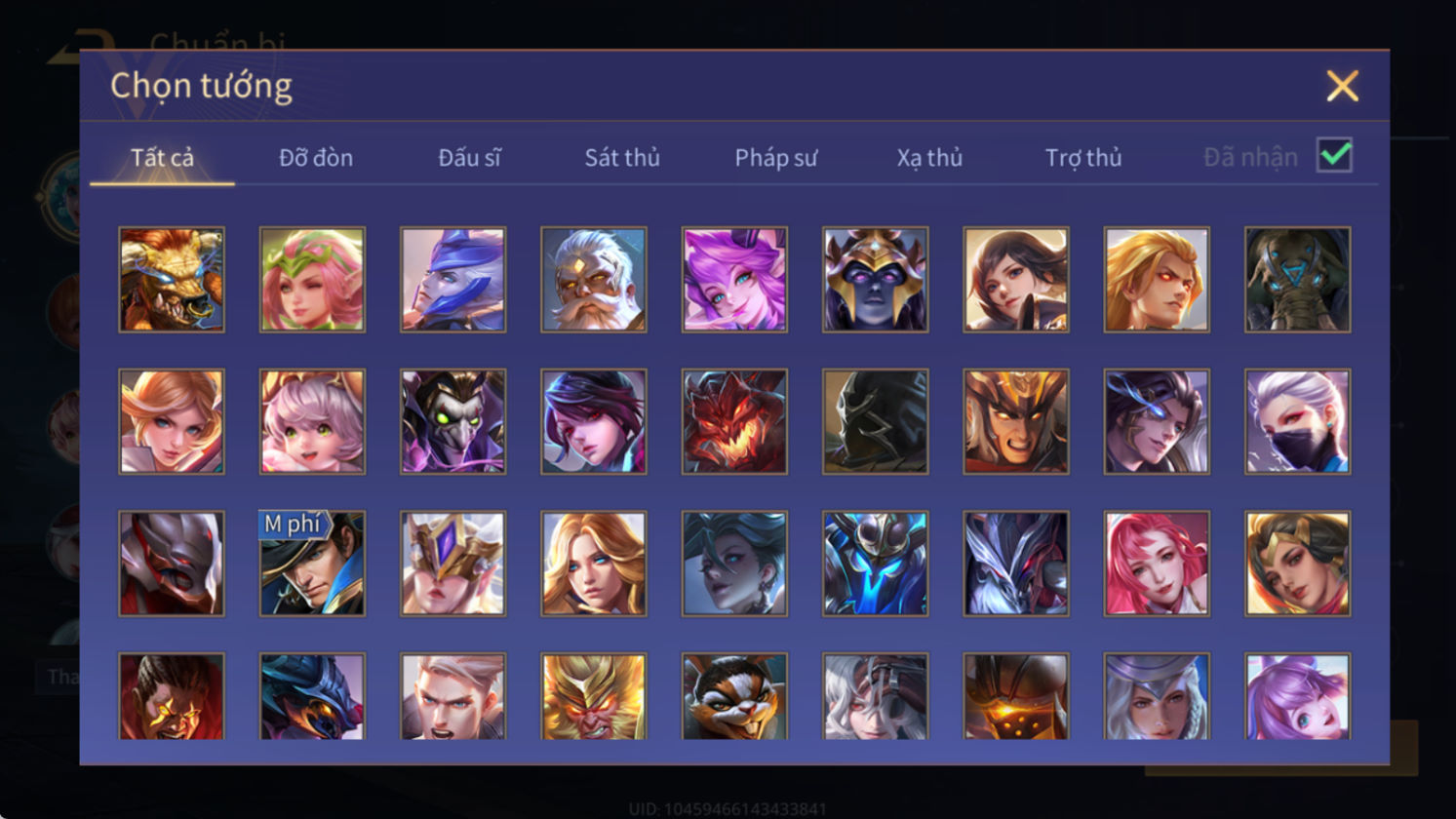Viewport: 1456px width, 819px height.
Task: Select the raccoon hero portrait
Action: pyautogui.click(x=734, y=696)
